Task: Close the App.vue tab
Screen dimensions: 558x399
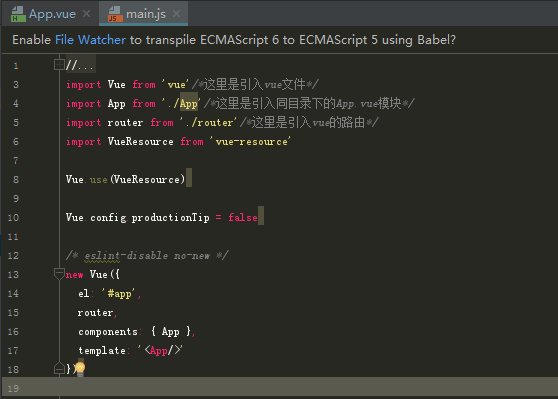Action: pos(86,14)
